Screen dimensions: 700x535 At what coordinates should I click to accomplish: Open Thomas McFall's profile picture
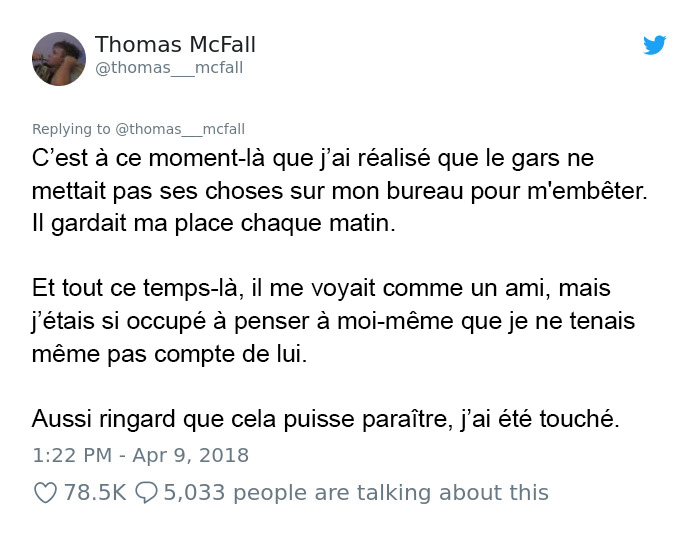coord(59,59)
